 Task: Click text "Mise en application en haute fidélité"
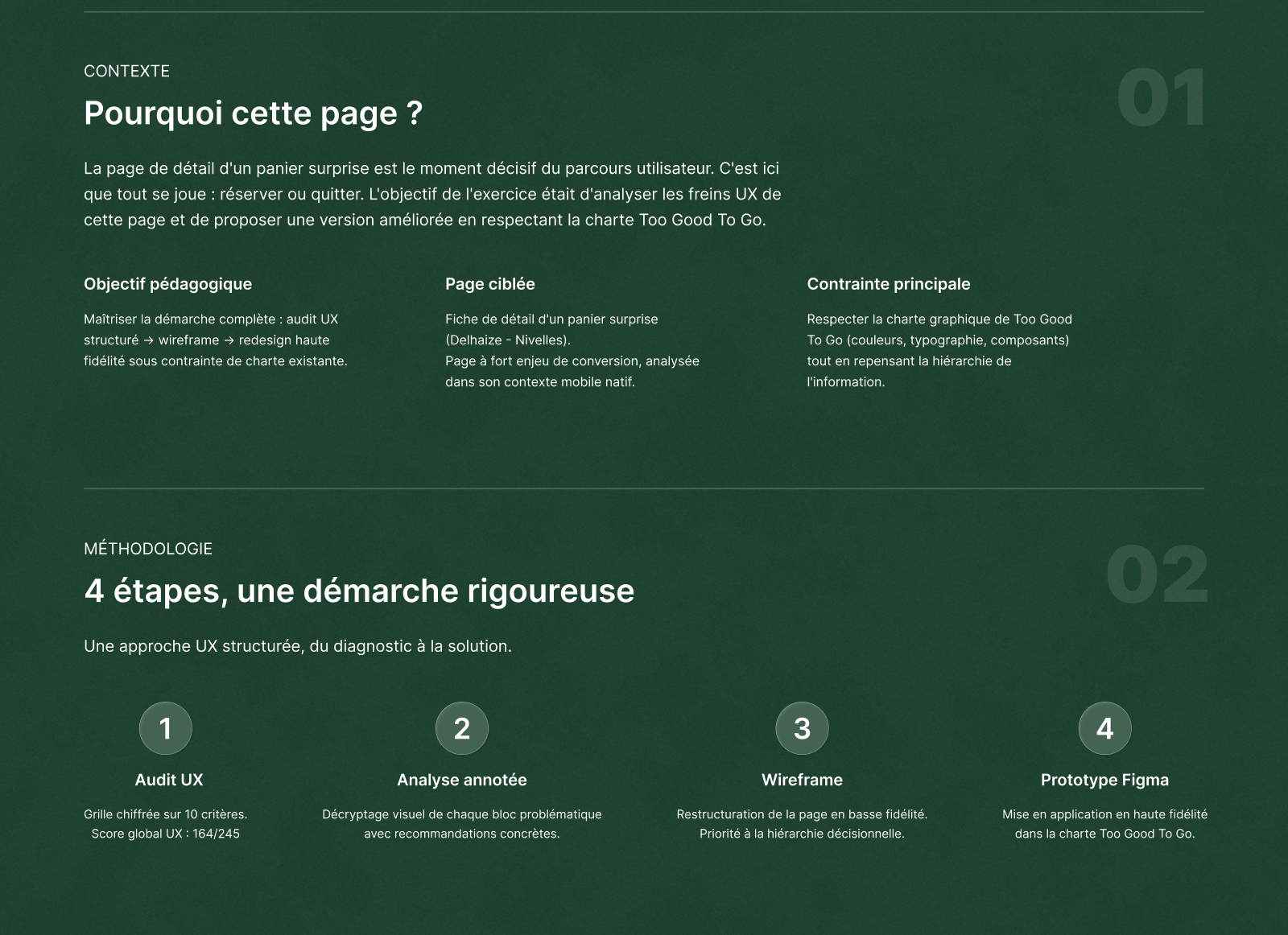coord(1104,814)
